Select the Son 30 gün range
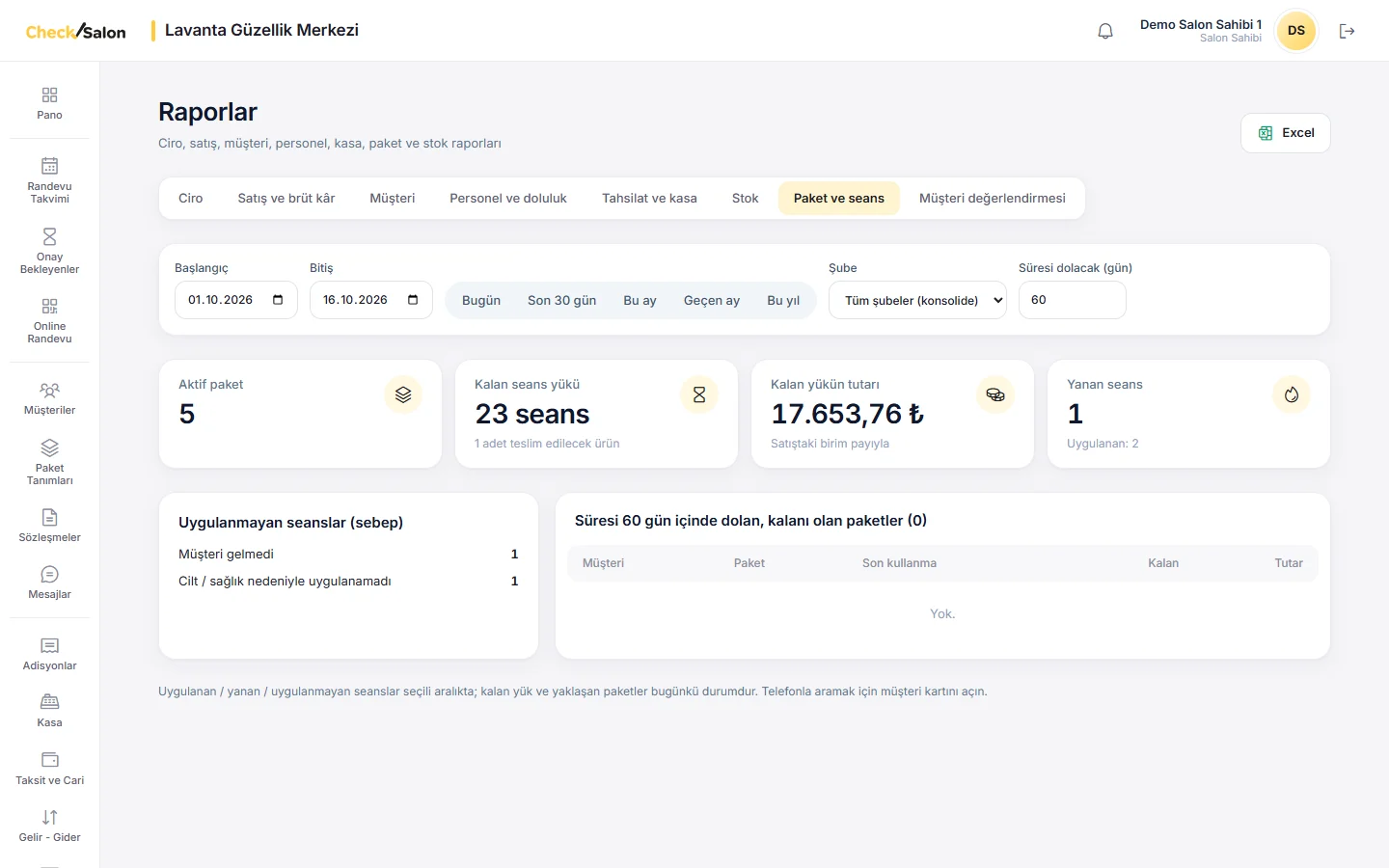 point(562,300)
